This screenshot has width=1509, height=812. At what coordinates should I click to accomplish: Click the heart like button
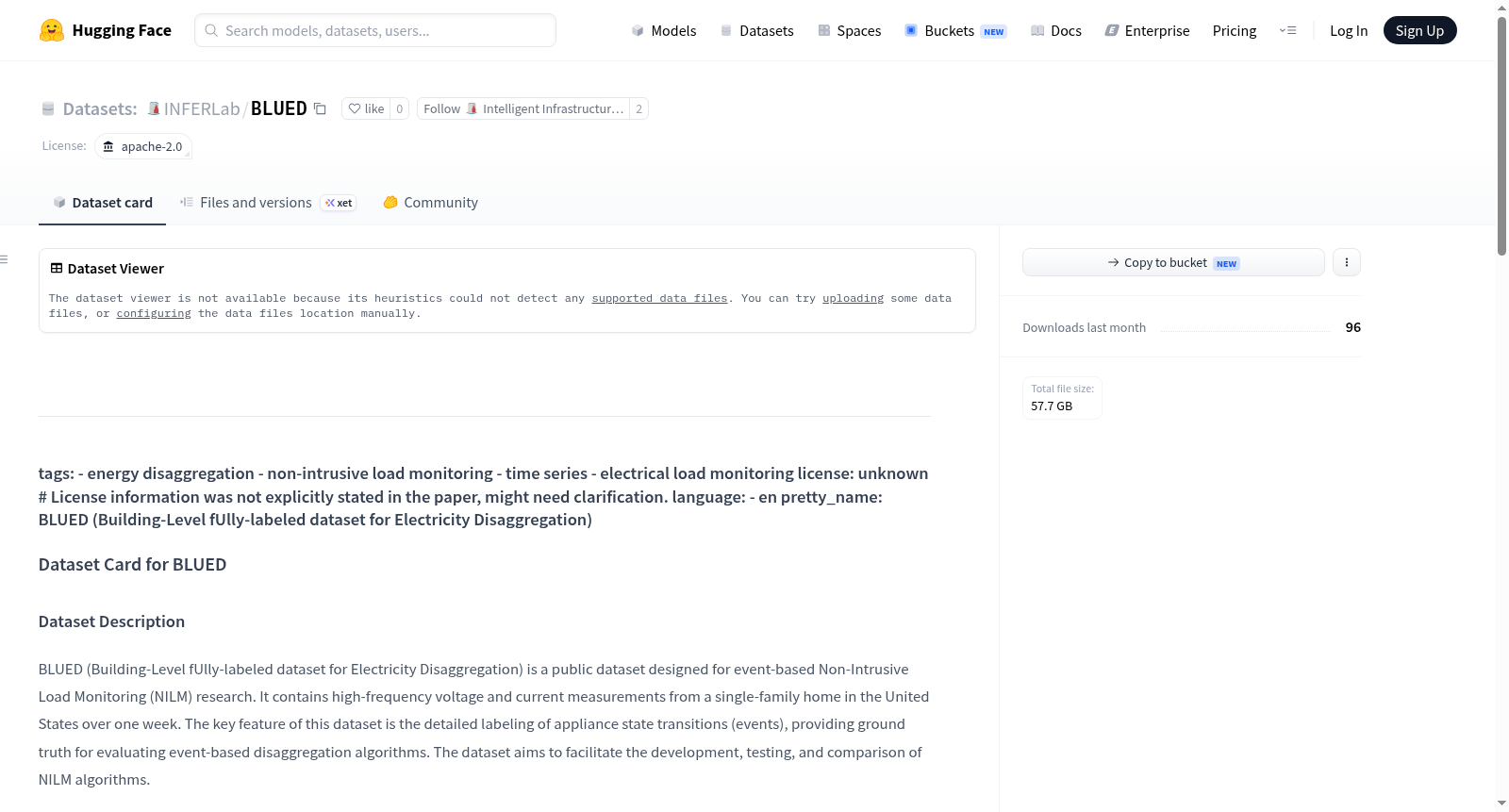click(366, 108)
